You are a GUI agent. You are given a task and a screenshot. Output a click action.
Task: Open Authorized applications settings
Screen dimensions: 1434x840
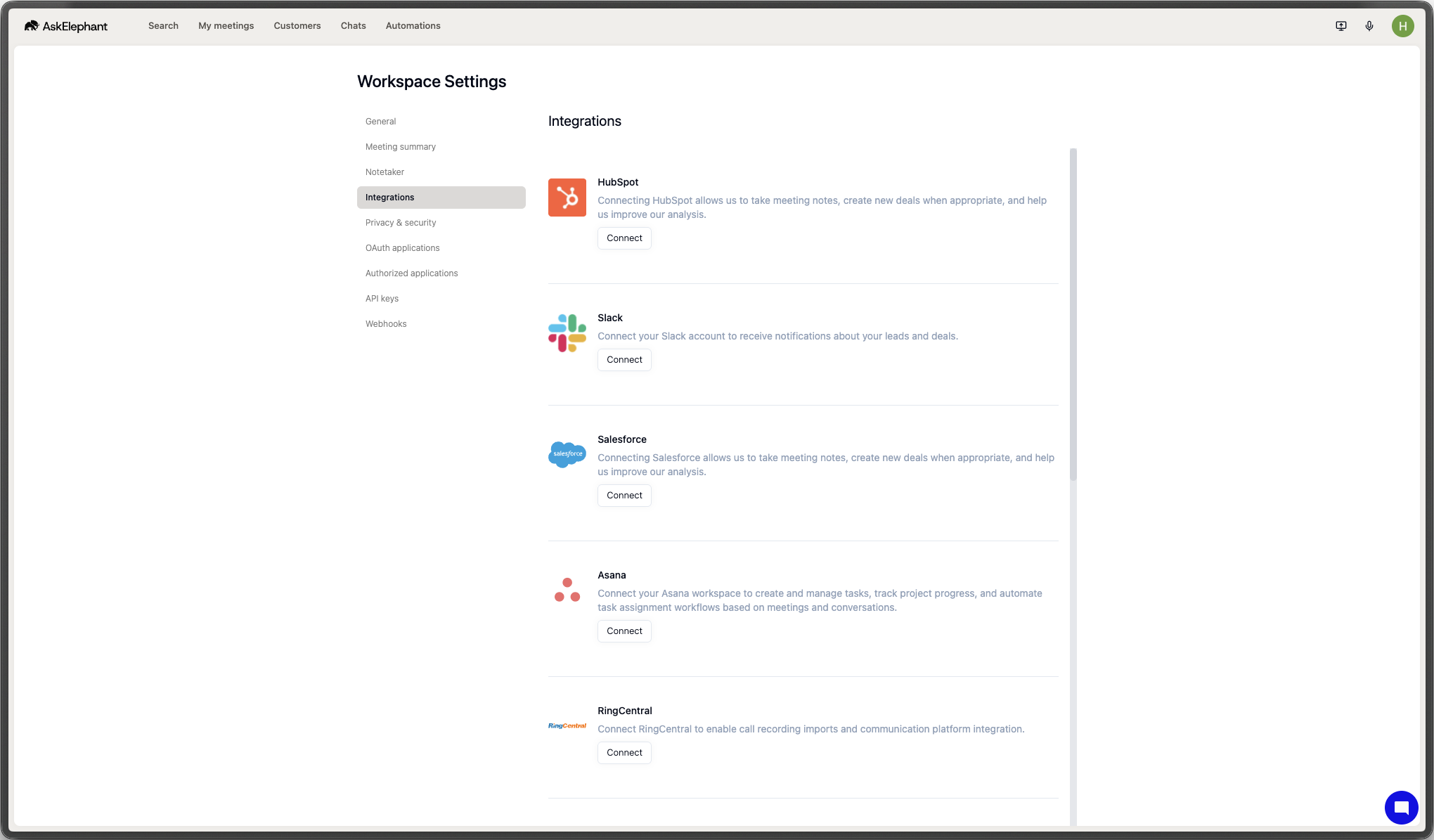pyautogui.click(x=441, y=273)
